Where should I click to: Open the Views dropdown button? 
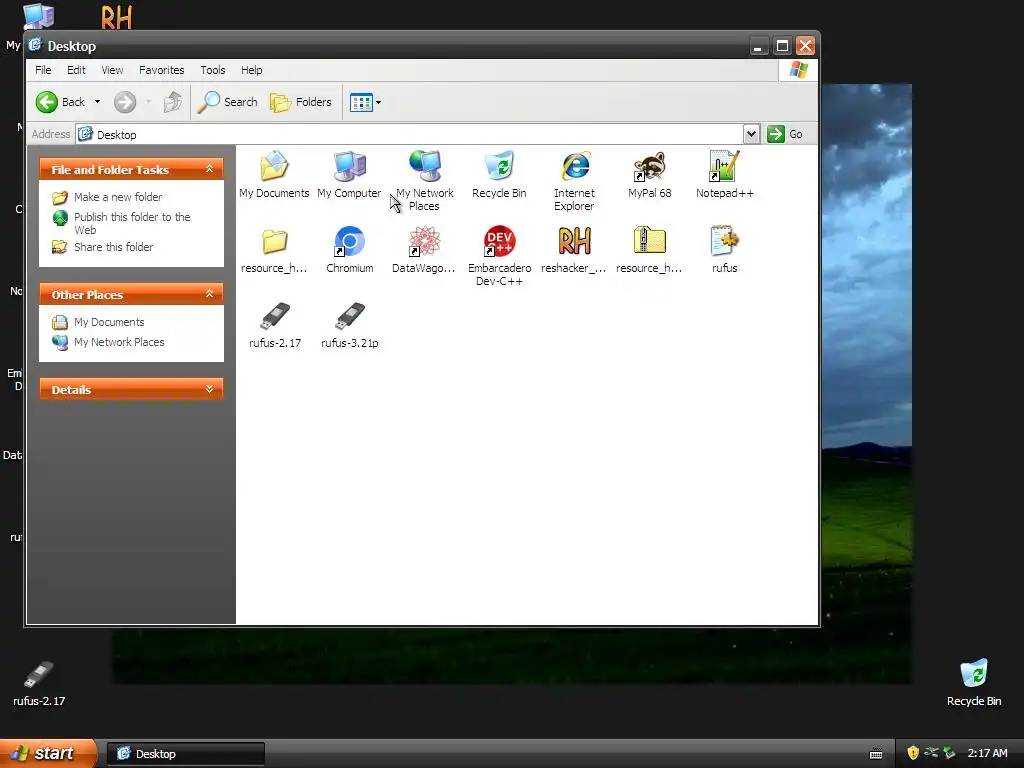click(365, 102)
